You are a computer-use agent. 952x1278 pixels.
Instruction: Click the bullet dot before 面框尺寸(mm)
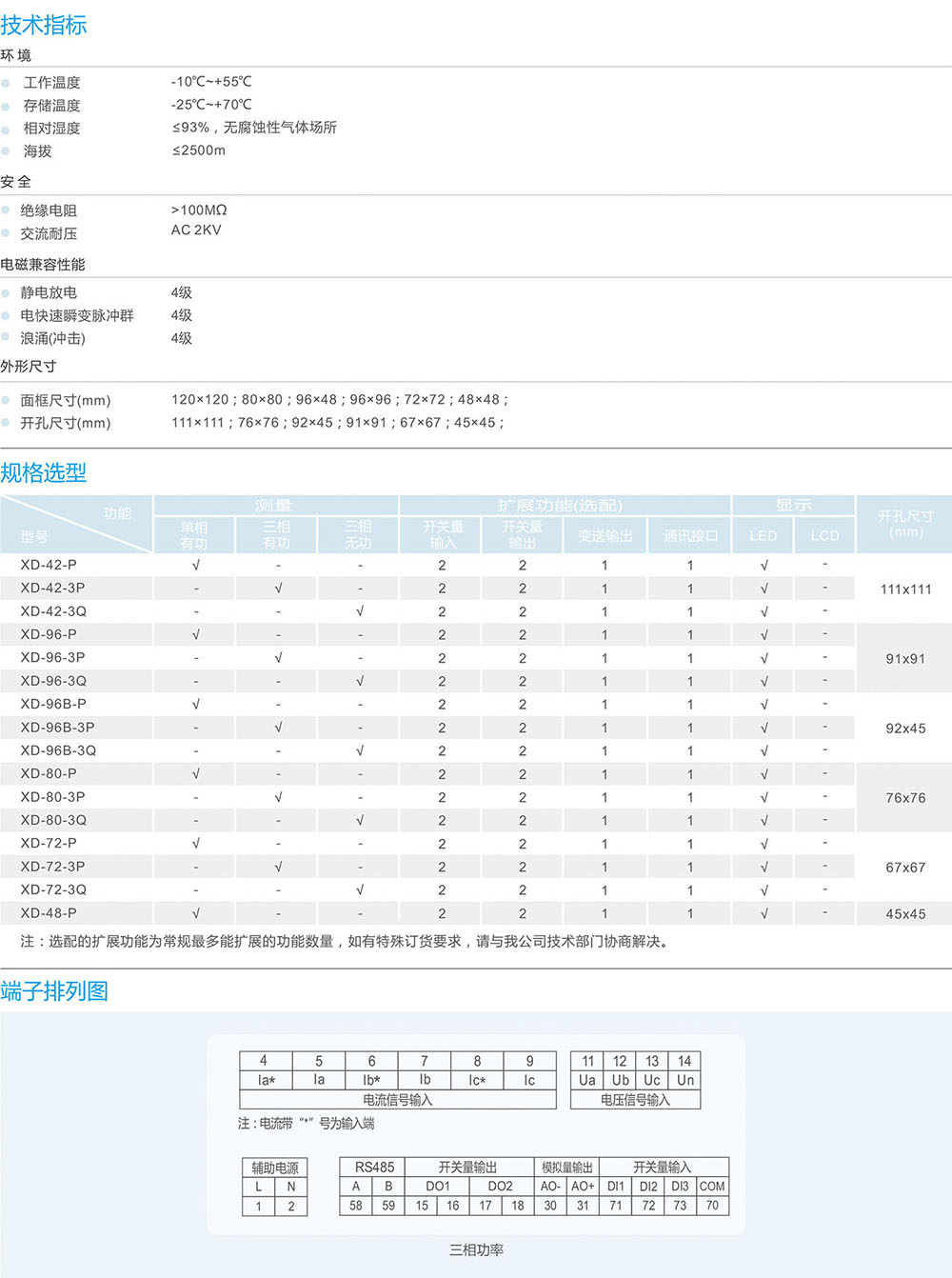[6, 401]
